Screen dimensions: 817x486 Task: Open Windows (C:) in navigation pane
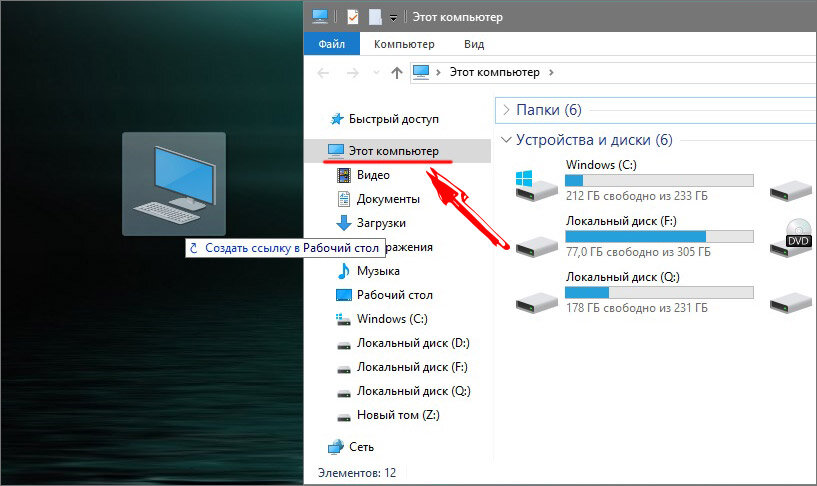(392, 319)
